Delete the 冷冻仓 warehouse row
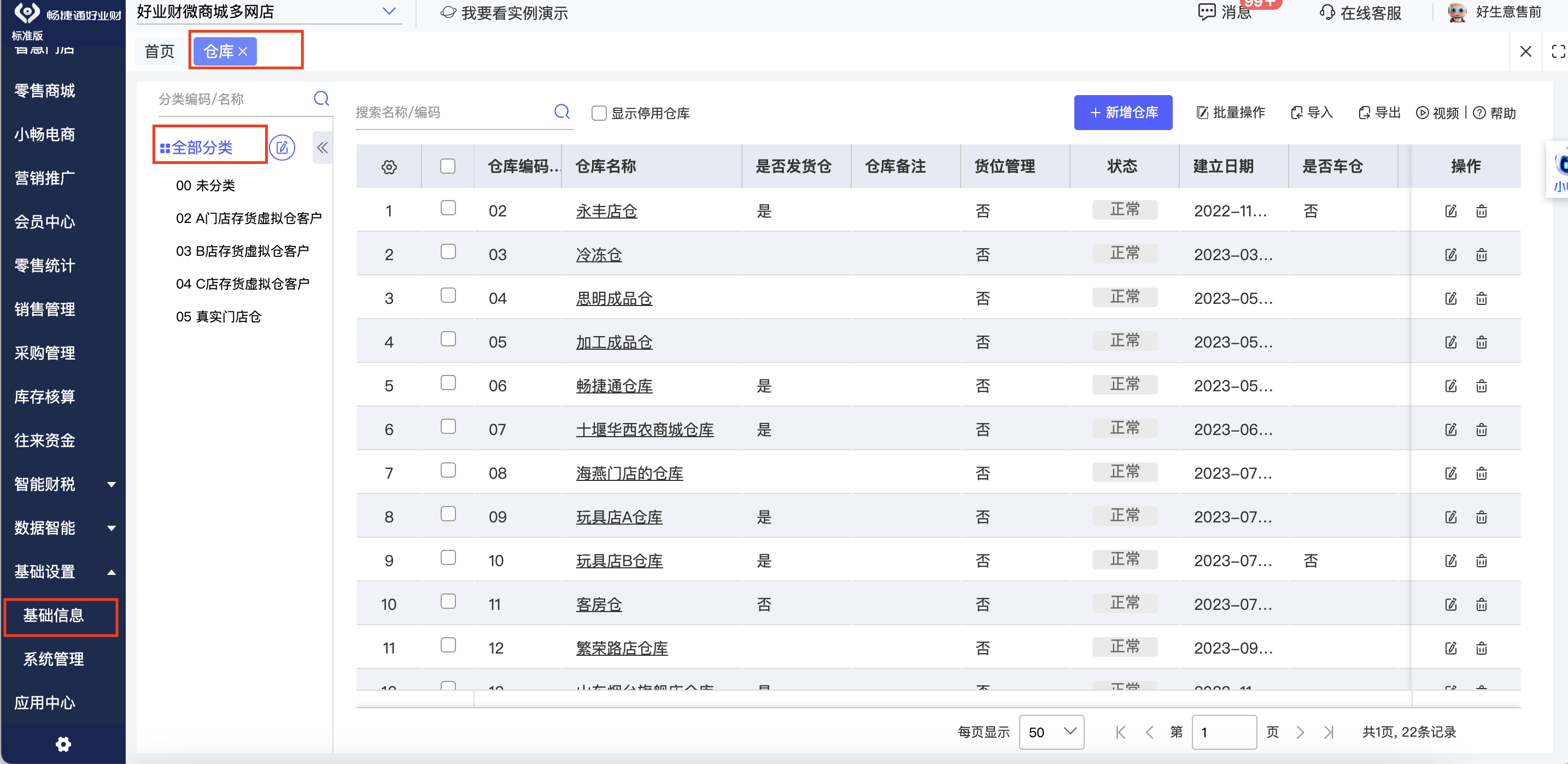This screenshot has height=764, width=1568. click(x=1481, y=255)
